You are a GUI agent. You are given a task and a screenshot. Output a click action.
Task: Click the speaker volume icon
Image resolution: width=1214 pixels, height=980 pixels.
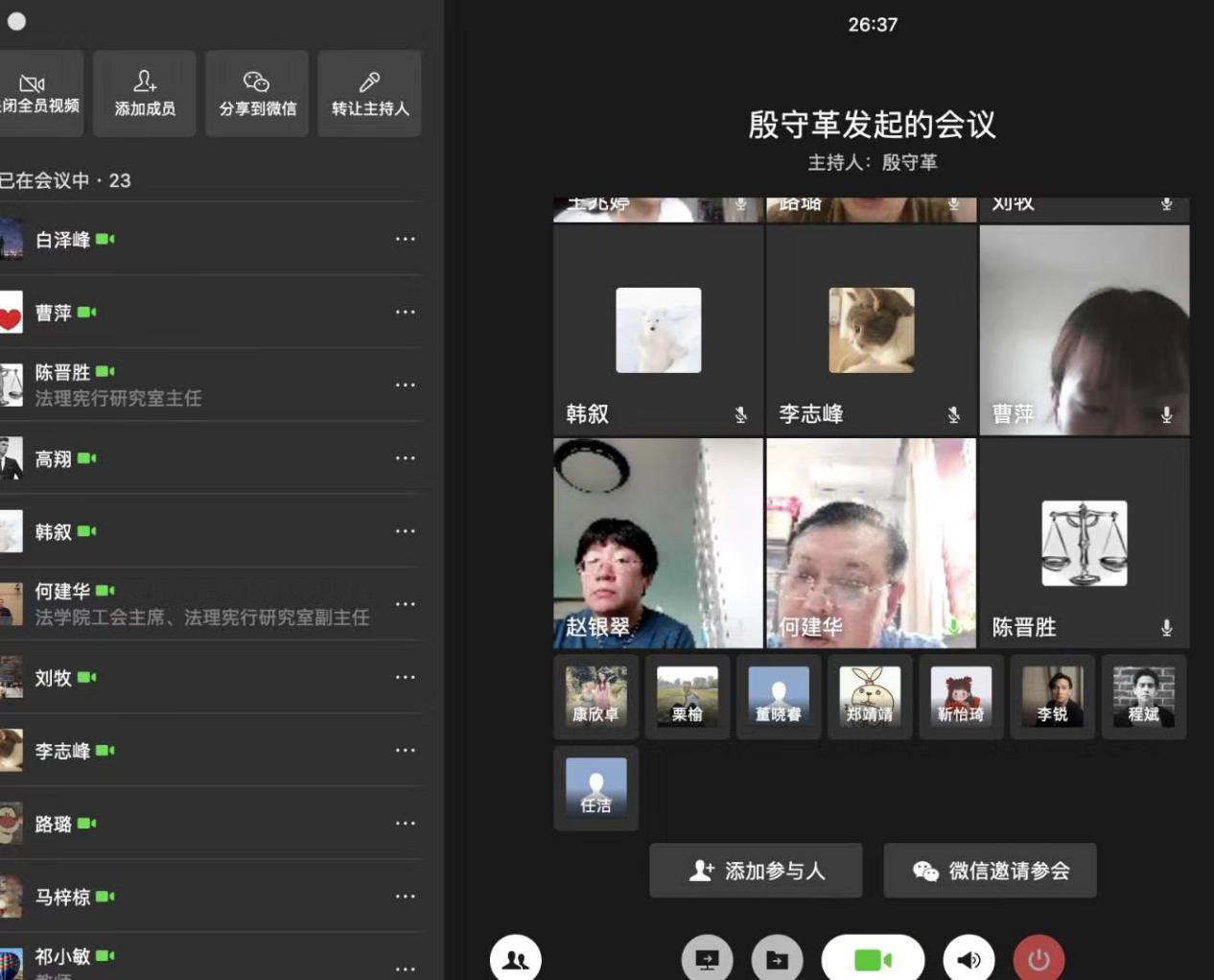[x=969, y=959]
